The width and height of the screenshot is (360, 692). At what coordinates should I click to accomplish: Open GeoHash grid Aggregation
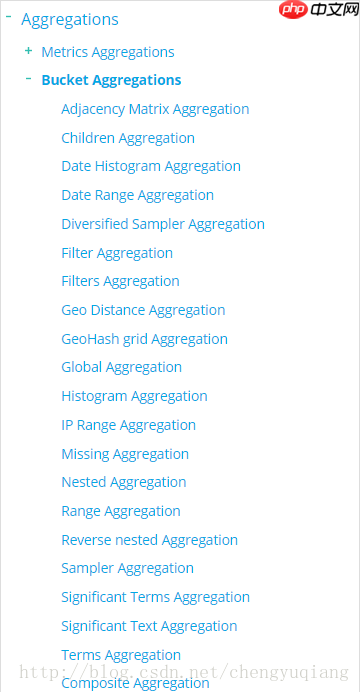[145, 339]
